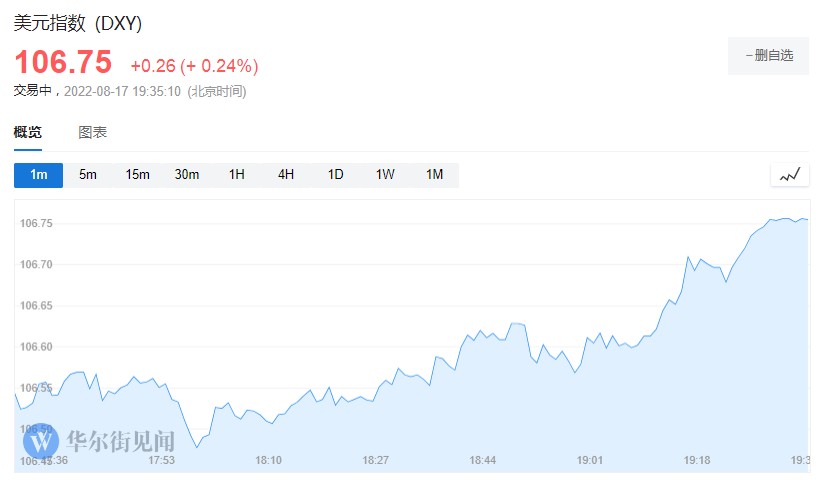Screen dimensions: 816x483
Task: Remove DXY from watchlist
Action: [x=768, y=56]
